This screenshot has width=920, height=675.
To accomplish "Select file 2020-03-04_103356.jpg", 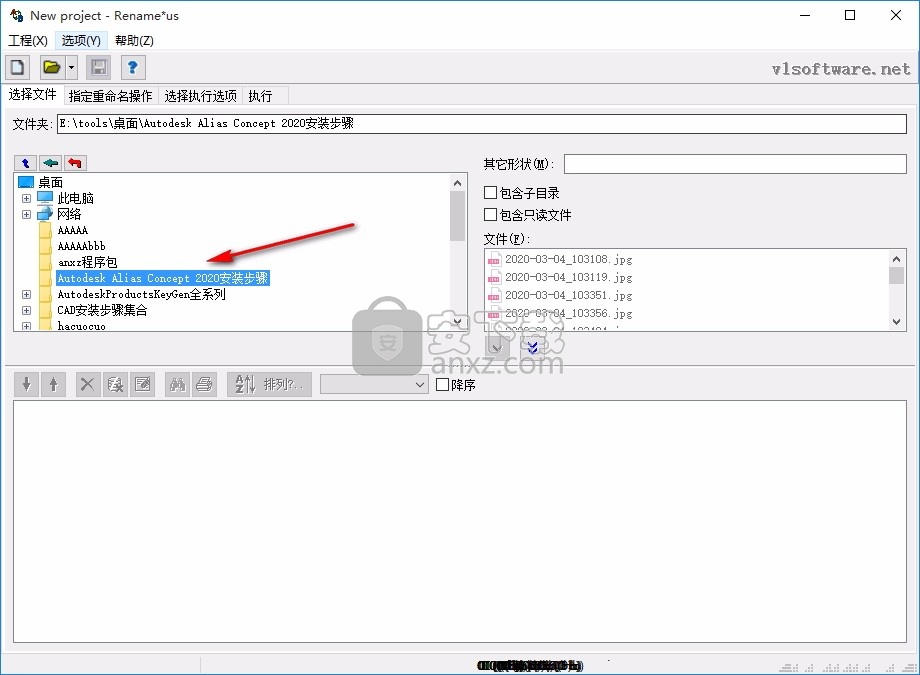I will point(569,313).
